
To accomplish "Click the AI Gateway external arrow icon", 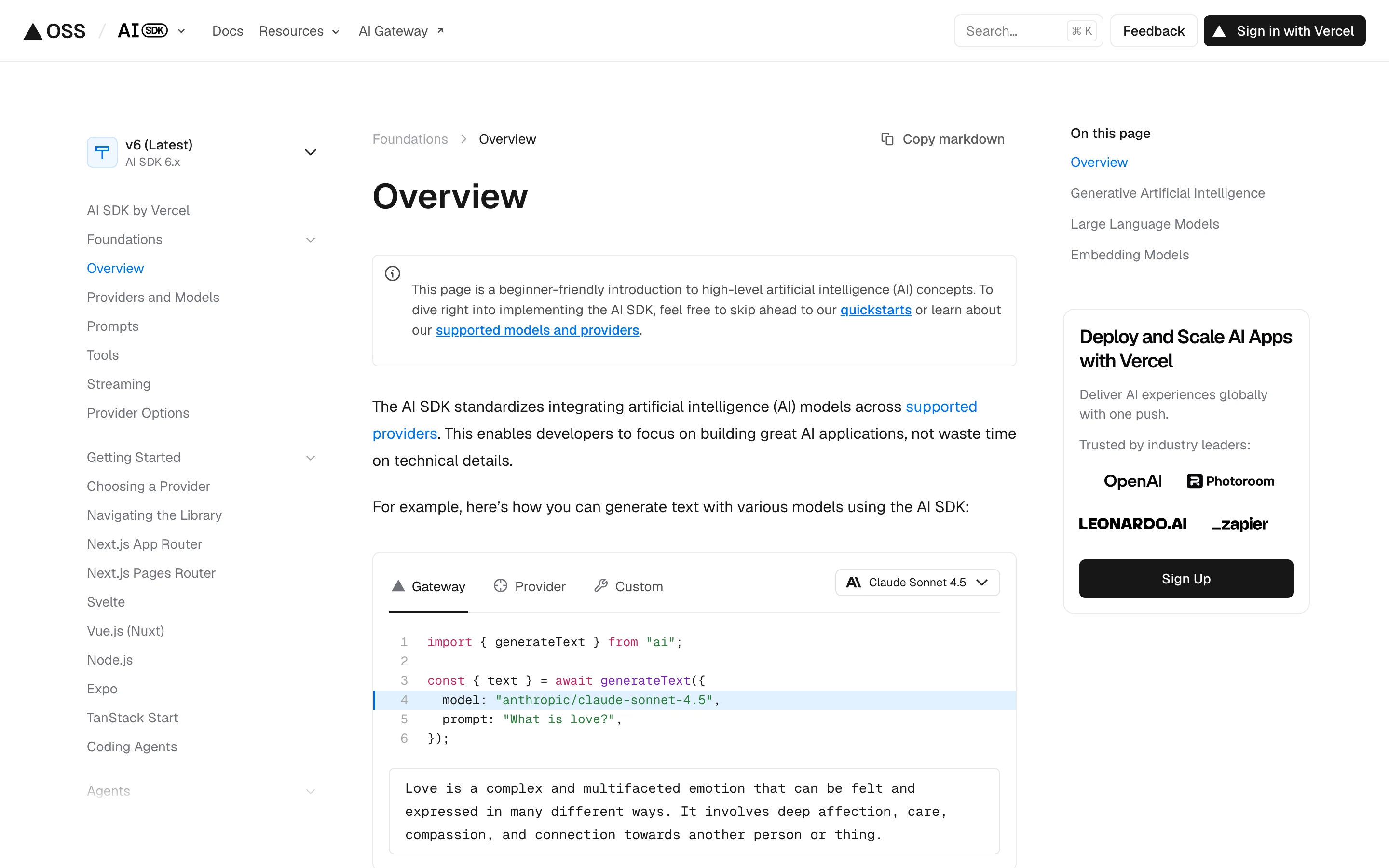I will coord(440,30).
